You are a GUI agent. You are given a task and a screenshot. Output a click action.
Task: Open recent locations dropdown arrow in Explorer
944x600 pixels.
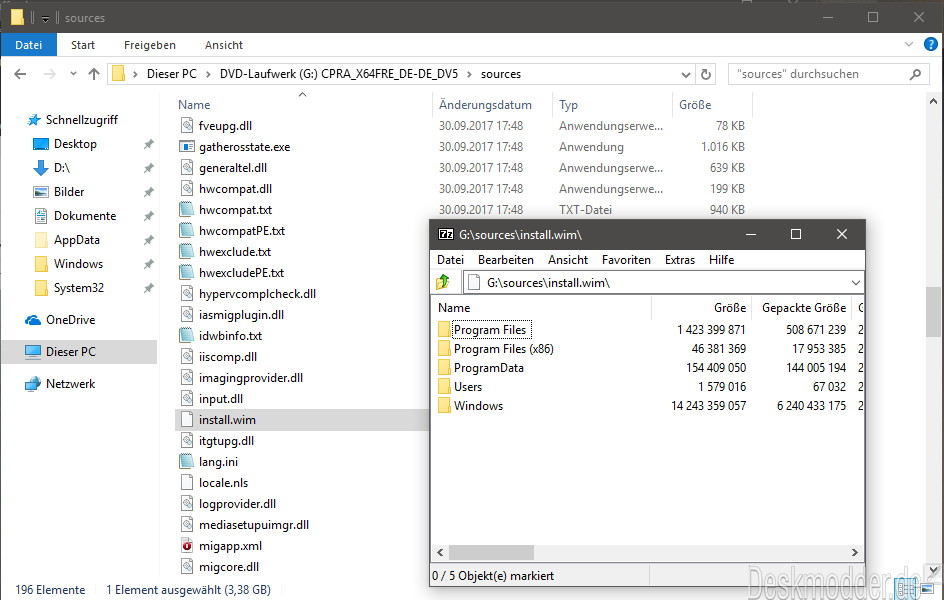pyautogui.click(x=73, y=74)
